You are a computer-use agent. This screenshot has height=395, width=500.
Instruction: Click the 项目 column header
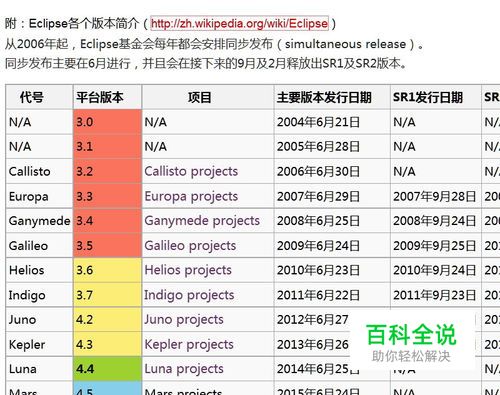[x=208, y=97]
